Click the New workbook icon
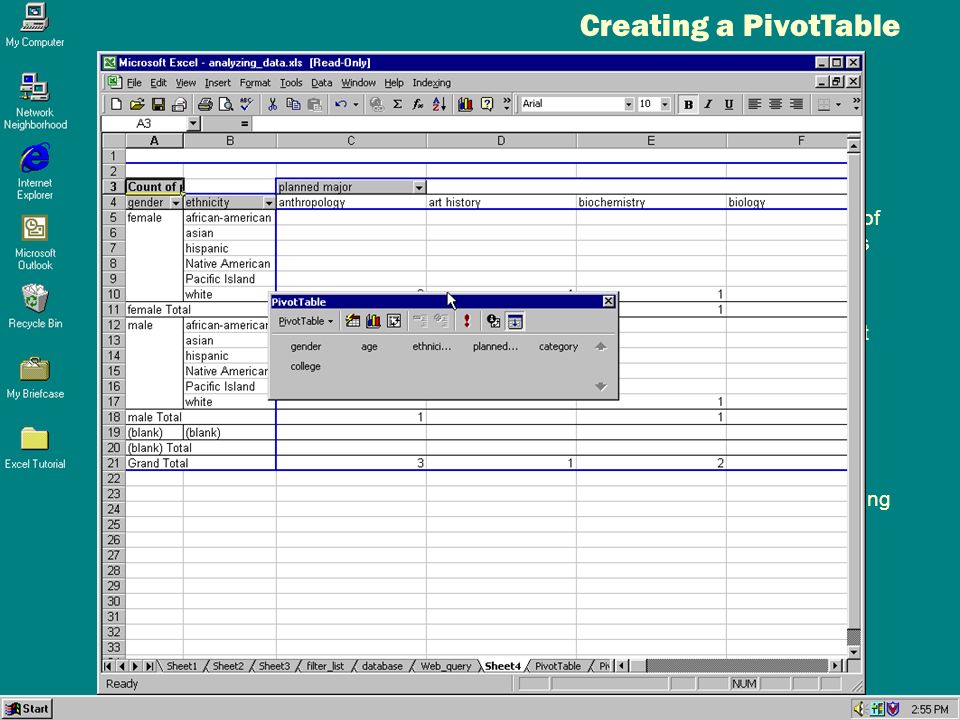 pos(116,105)
